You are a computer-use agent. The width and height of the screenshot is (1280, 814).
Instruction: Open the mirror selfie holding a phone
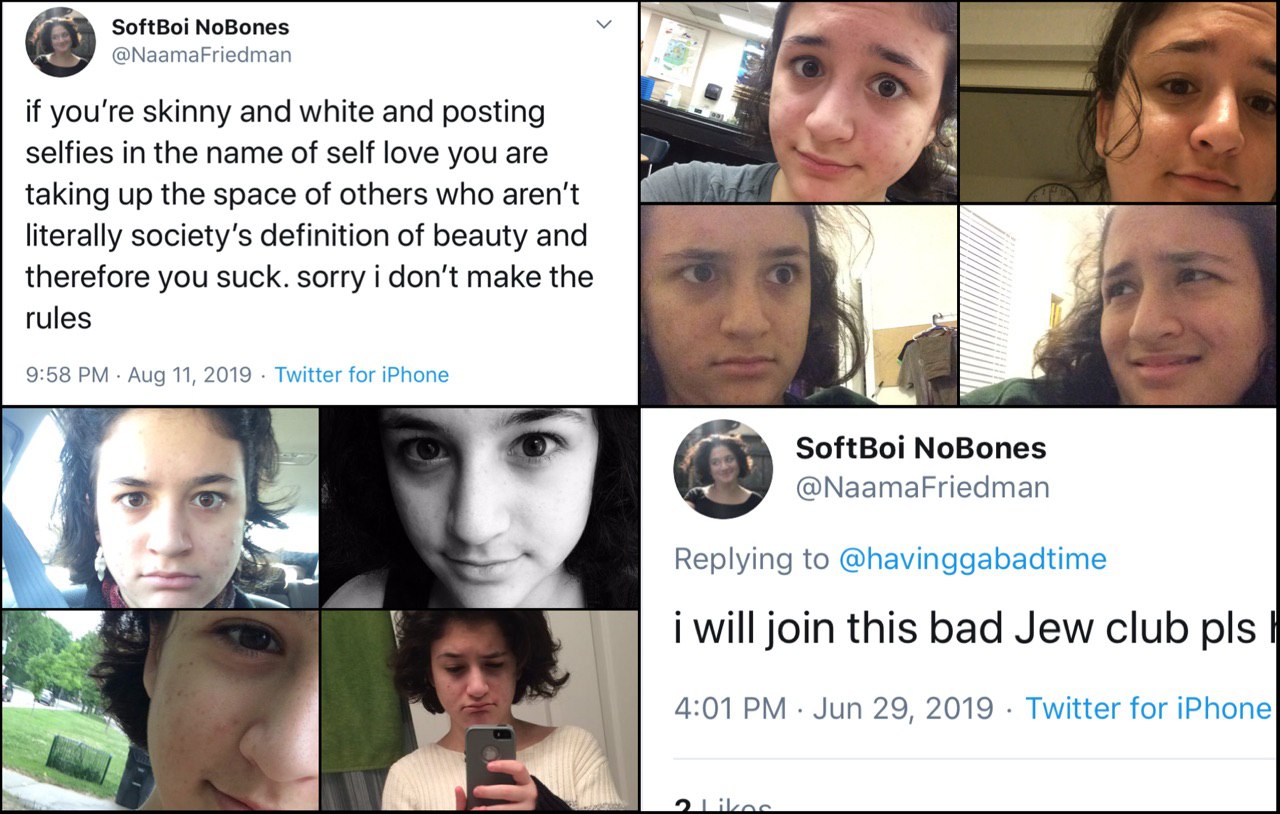[x=480, y=711]
